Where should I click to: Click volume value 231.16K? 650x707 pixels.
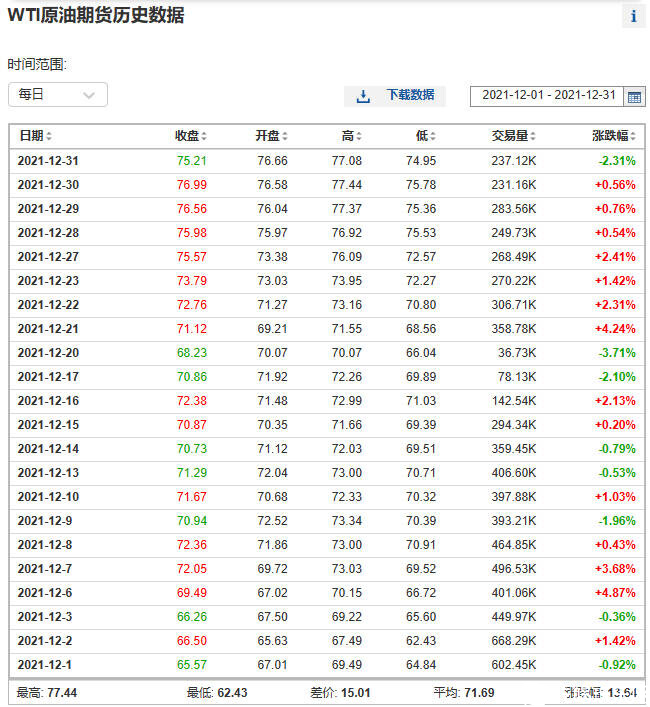(x=514, y=184)
